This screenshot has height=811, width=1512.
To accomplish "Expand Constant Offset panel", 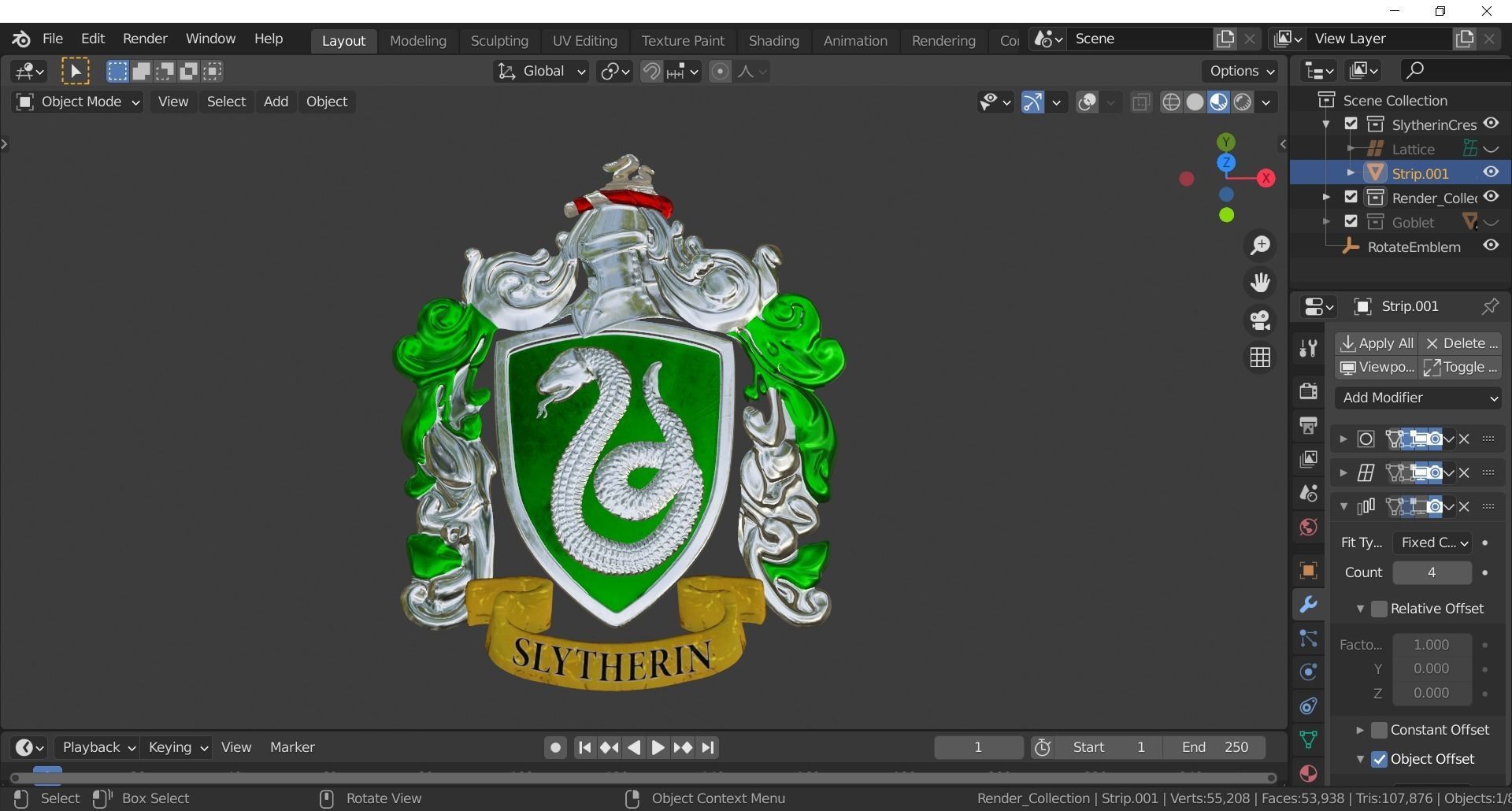I will pos(1360,730).
